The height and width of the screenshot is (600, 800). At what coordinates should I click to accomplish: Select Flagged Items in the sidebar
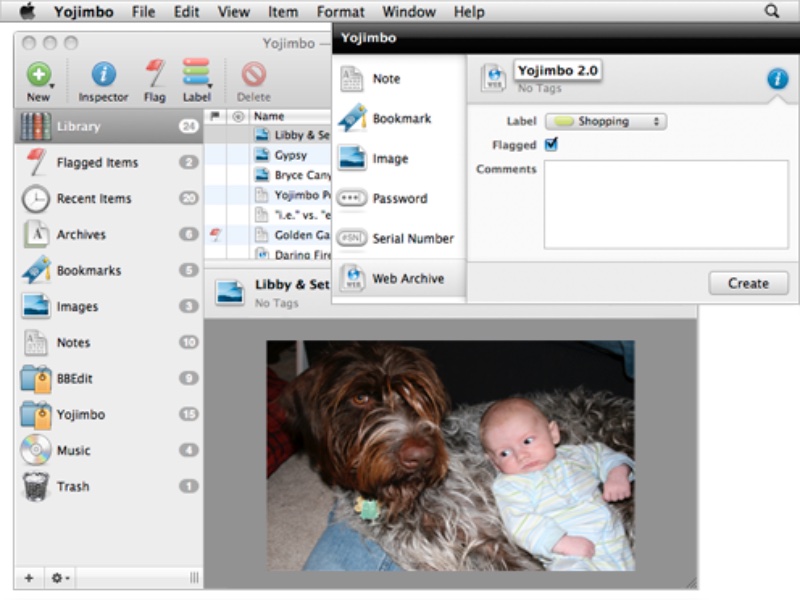tap(97, 163)
